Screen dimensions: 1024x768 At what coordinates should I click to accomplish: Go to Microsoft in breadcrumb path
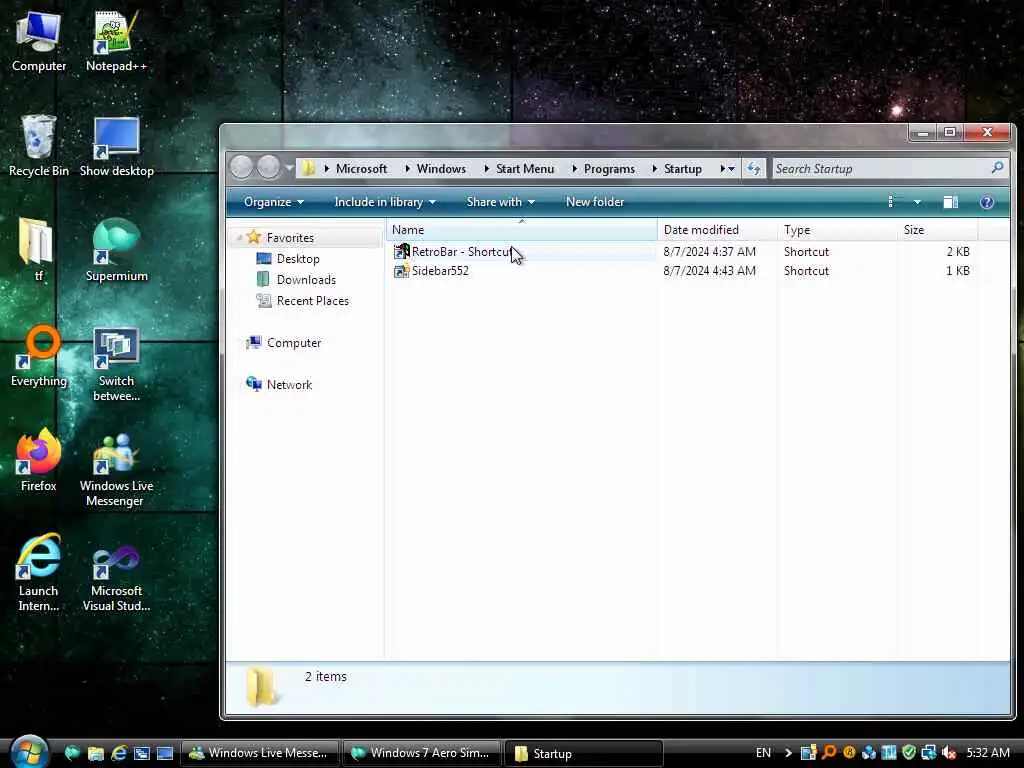[x=361, y=168]
